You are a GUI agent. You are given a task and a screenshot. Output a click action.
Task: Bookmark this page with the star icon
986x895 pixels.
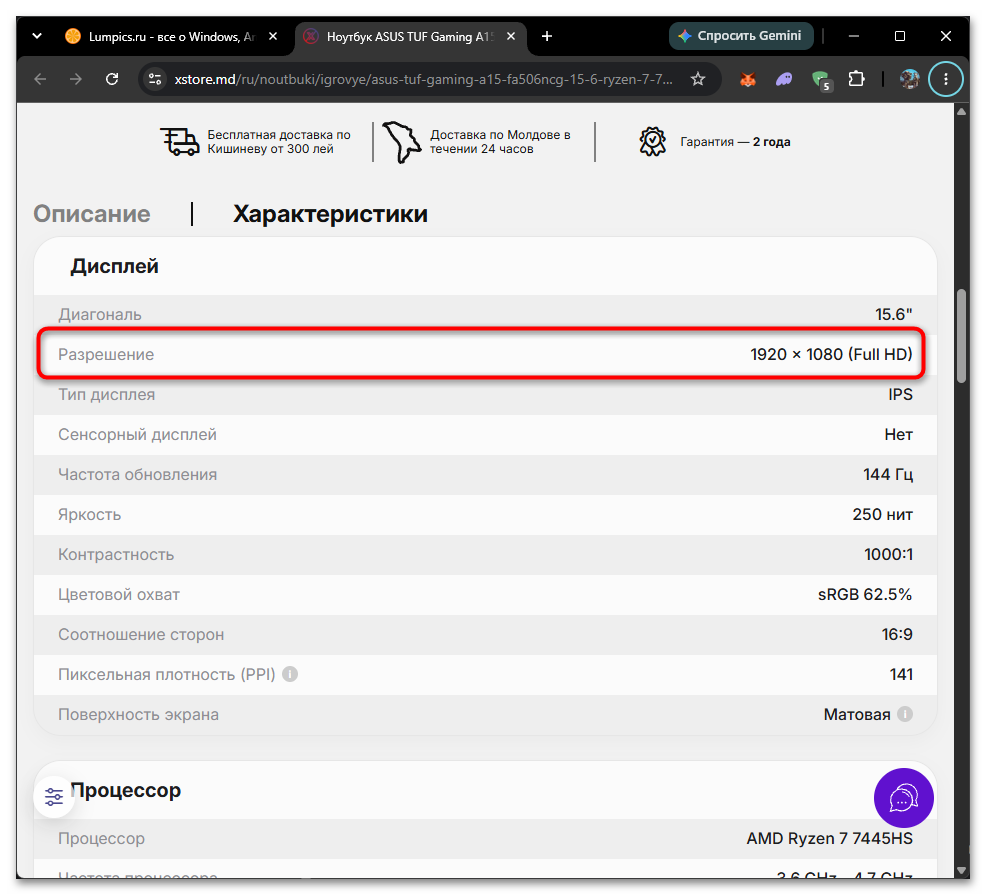point(698,79)
